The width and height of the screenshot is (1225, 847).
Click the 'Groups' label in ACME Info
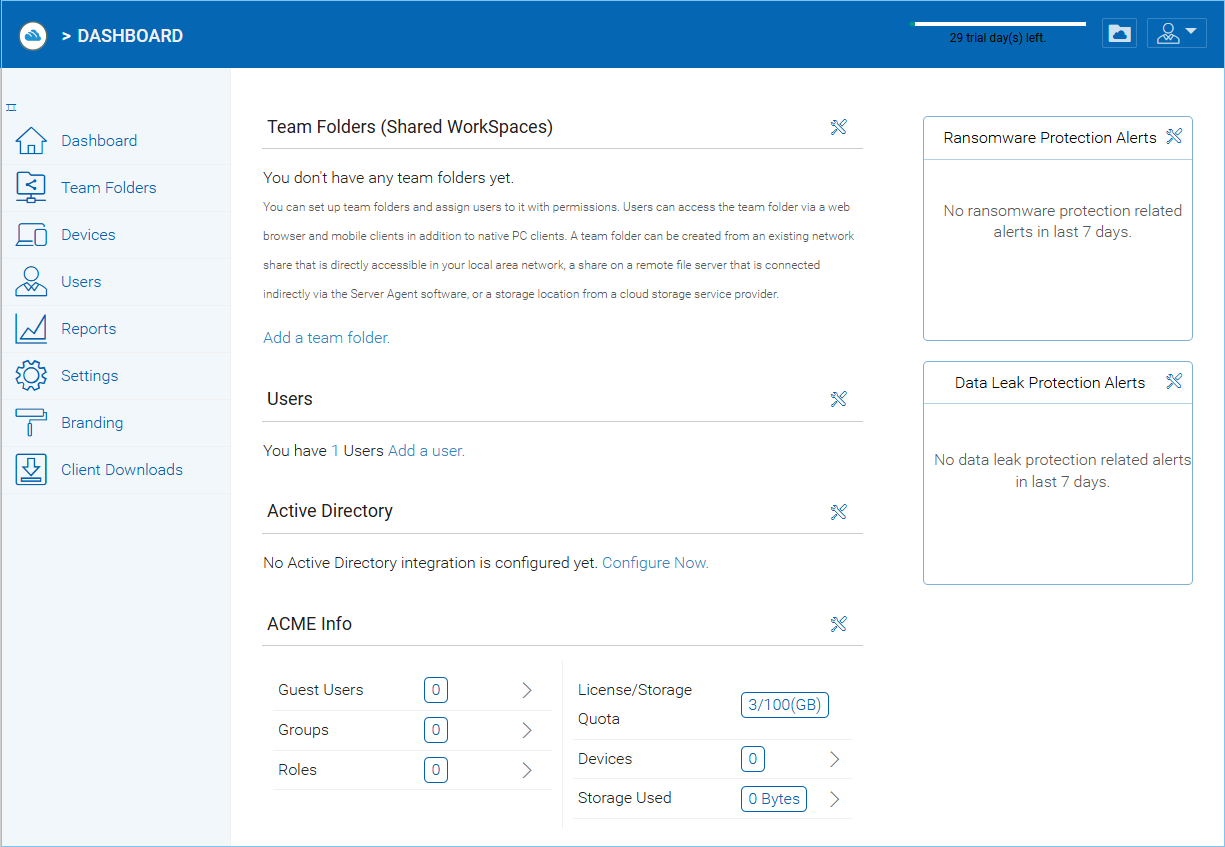[303, 730]
